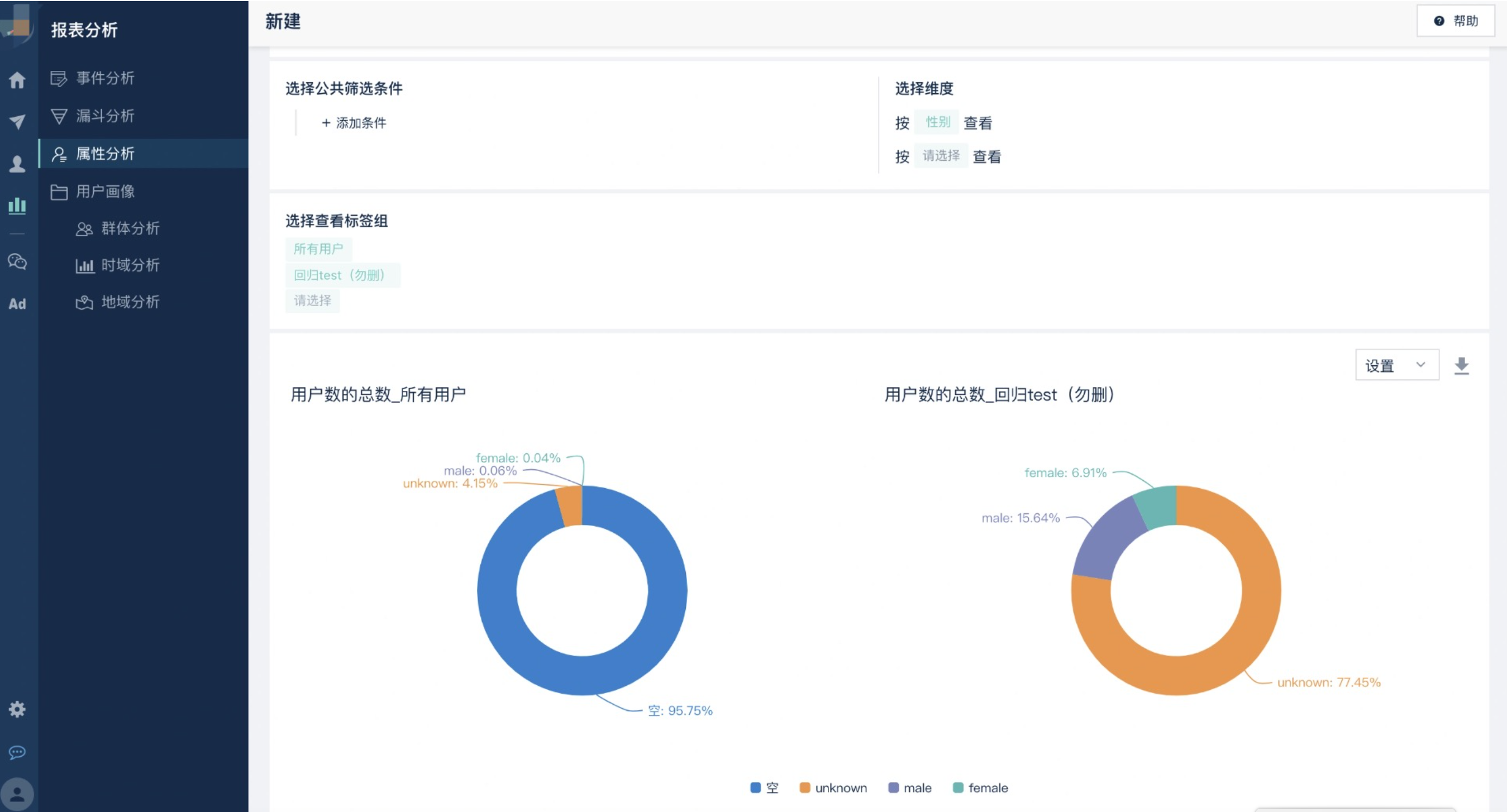
Task: Click the 空: 95.75% label
Action: pyautogui.click(x=680, y=711)
